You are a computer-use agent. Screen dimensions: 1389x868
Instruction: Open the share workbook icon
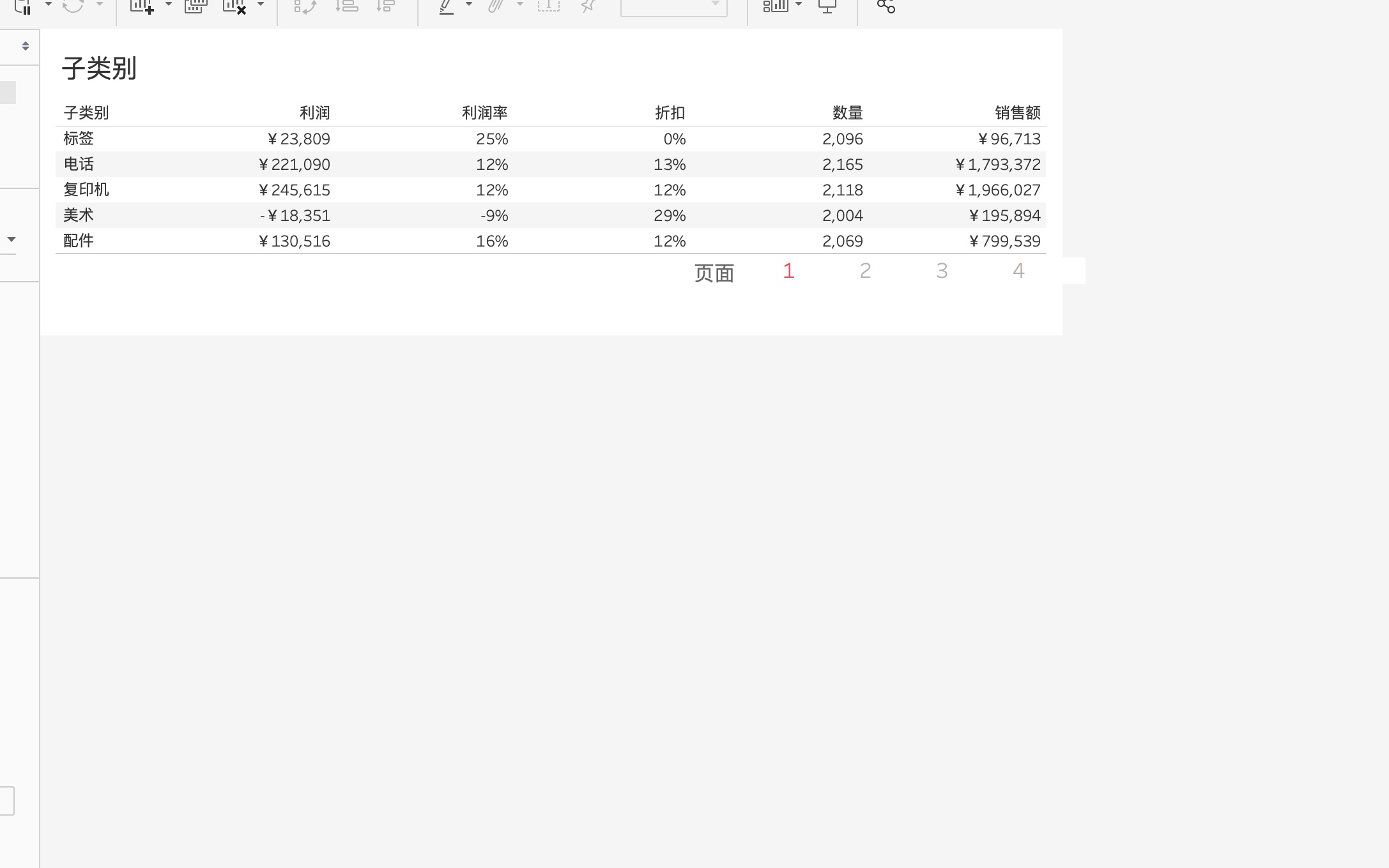click(x=885, y=6)
